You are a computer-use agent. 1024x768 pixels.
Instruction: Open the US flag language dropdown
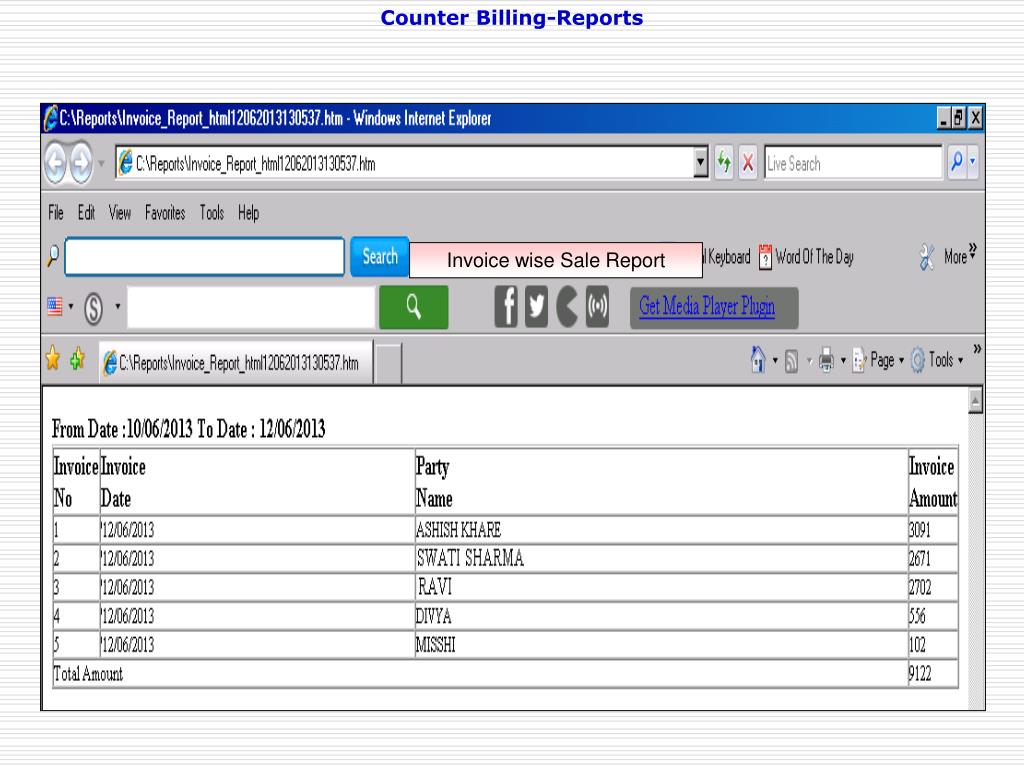tap(60, 306)
